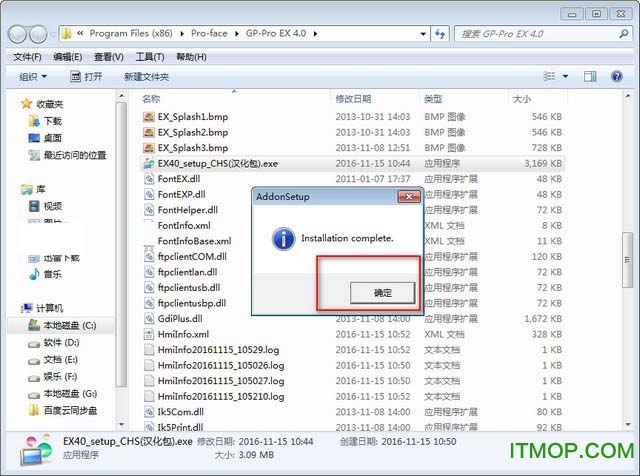Sort files by 修改日期 column header
640x476 pixels.
tap(353, 99)
